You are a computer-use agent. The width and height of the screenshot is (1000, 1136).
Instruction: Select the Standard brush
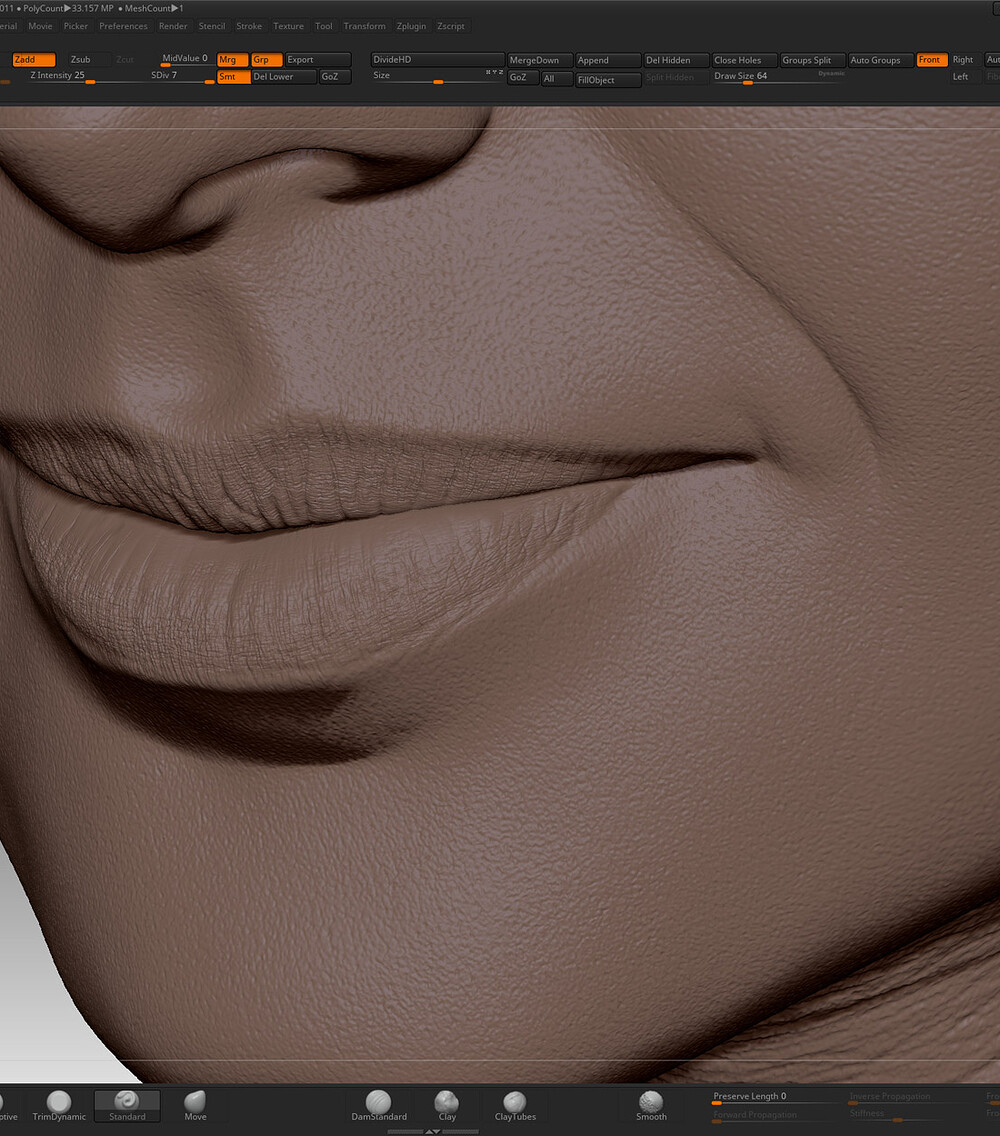pyautogui.click(x=127, y=1106)
